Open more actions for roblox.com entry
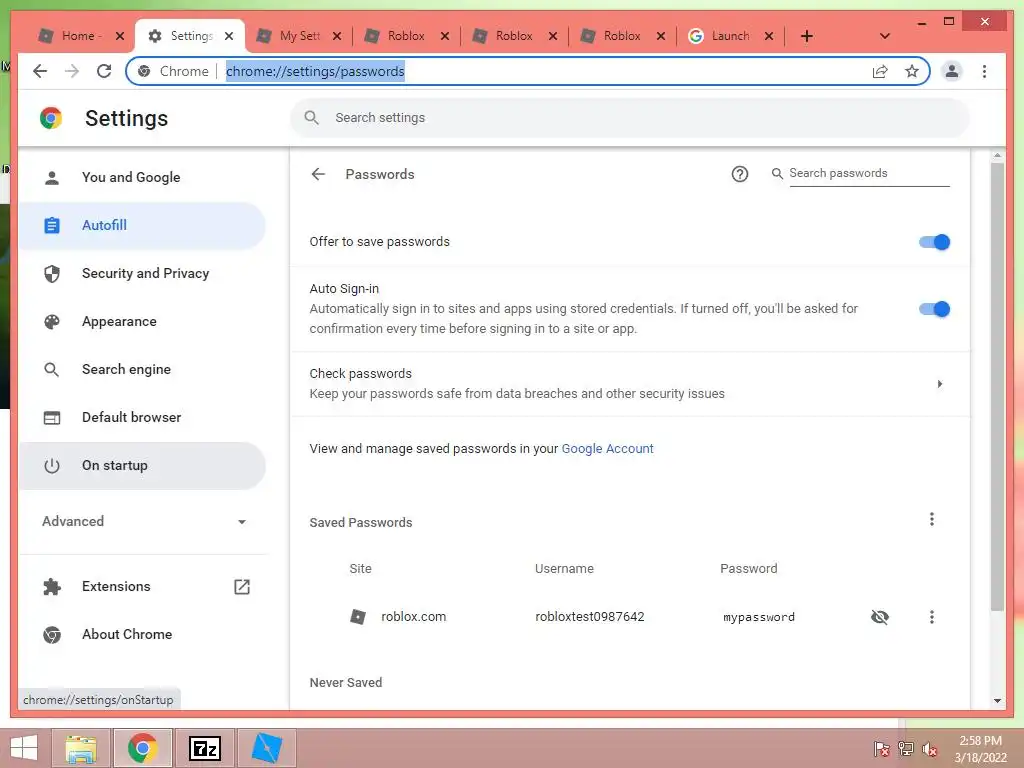 (x=931, y=616)
